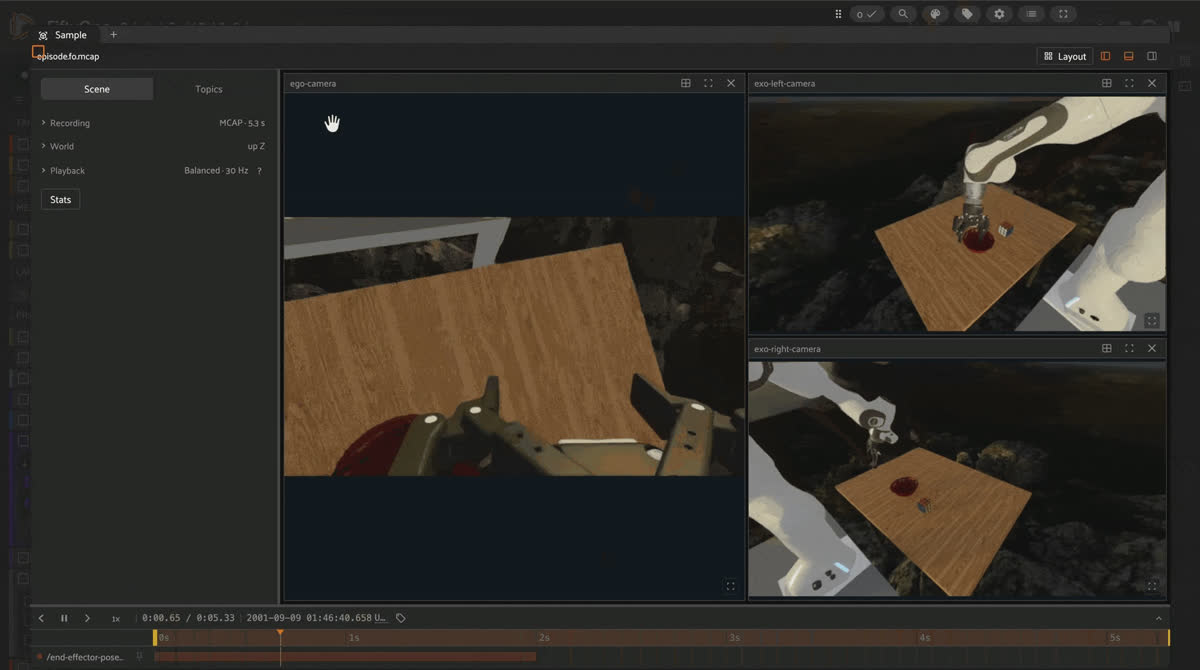Toggle the right sidebar panel
This screenshot has height=670, width=1200.
(x=1152, y=56)
